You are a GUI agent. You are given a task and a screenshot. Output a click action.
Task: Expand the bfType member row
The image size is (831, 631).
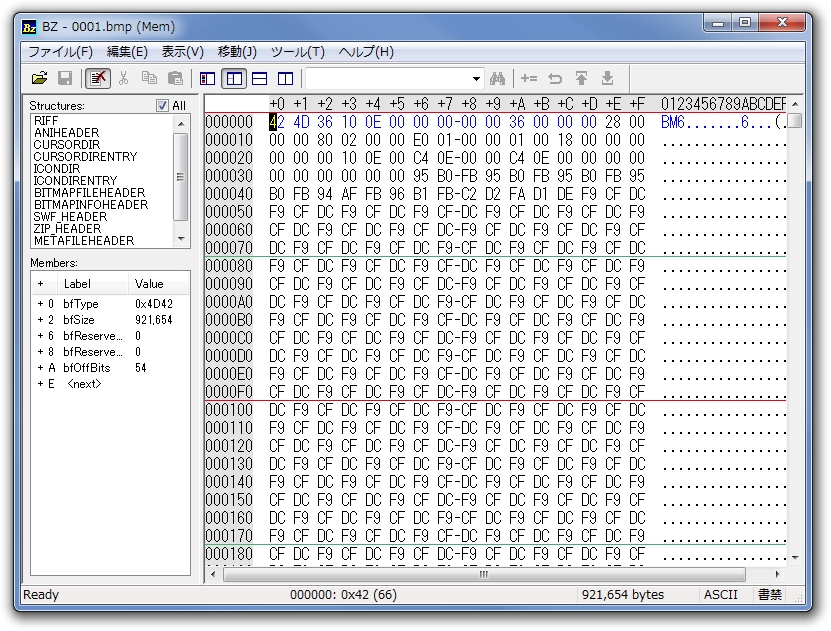coord(42,303)
